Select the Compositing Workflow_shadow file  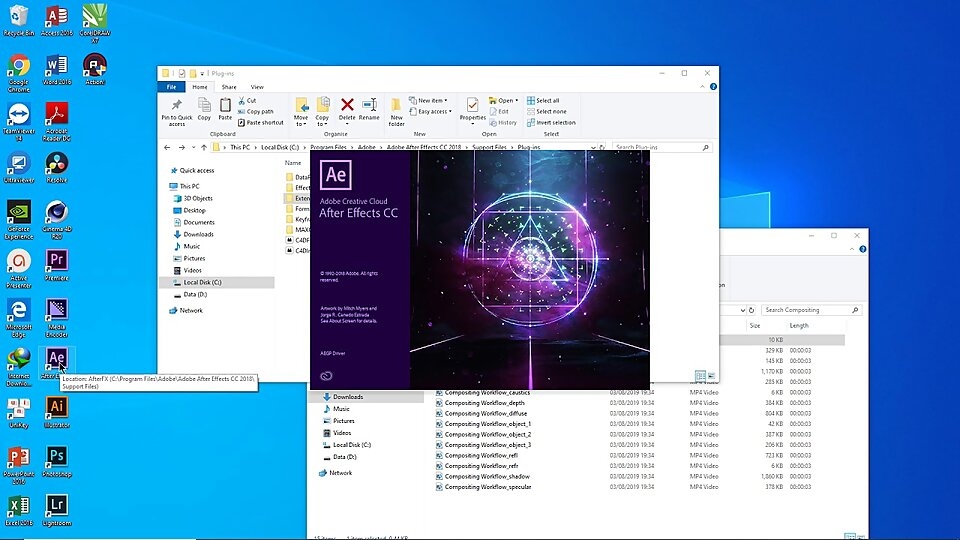tap(482, 476)
